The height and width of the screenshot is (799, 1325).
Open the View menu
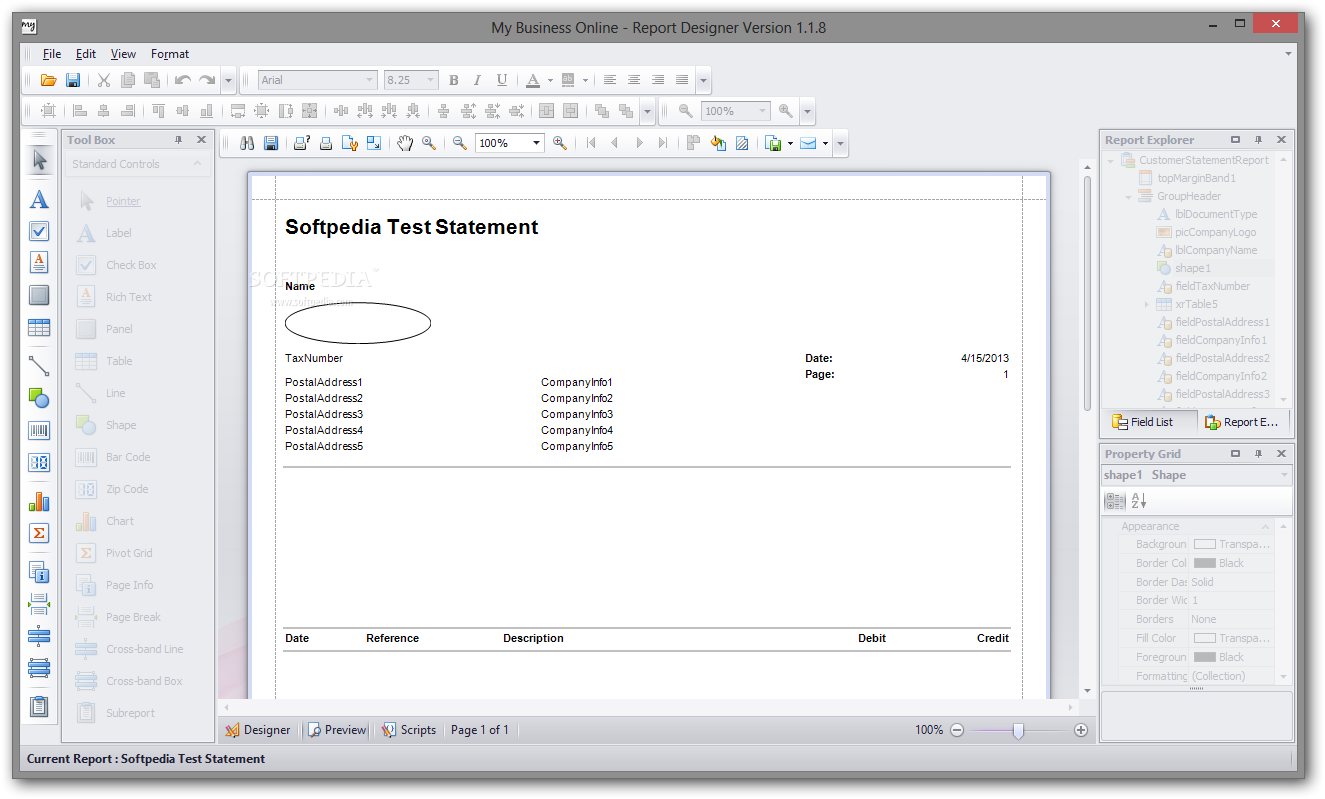tap(123, 54)
